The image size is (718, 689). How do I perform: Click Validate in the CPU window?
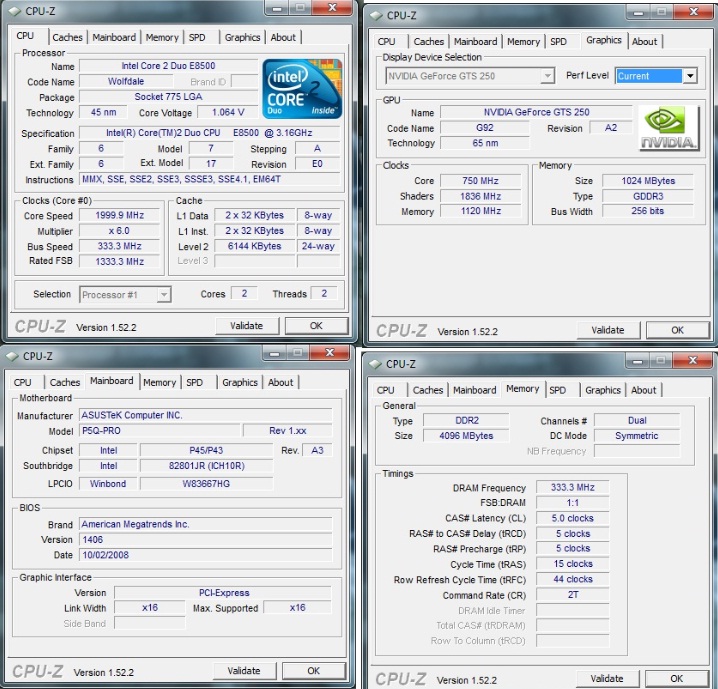click(247, 326)
